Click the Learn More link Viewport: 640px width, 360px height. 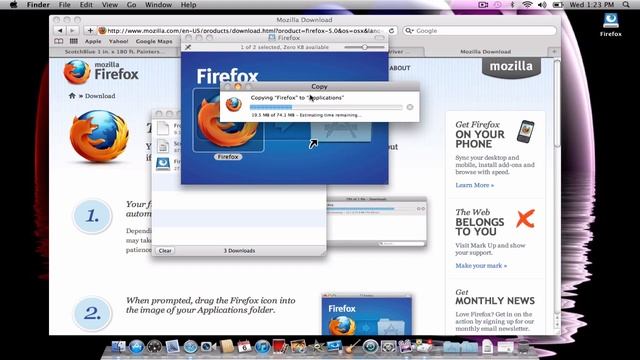point(474,185)
